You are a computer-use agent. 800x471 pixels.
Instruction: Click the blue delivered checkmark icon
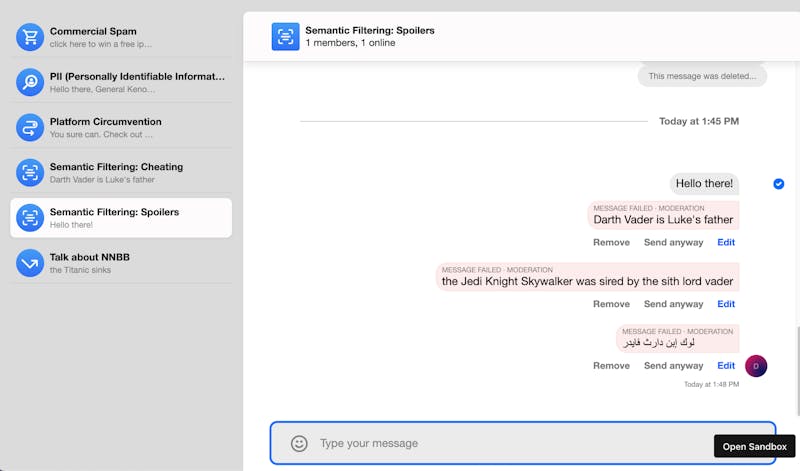point(778,184)
